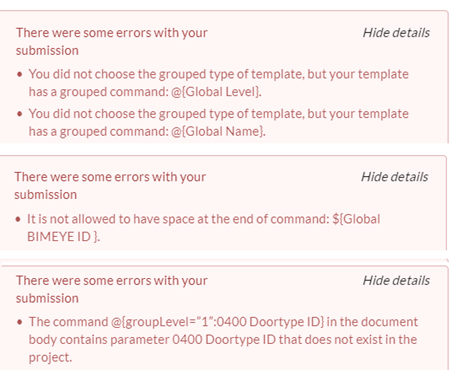Click the errors heading above the Doortype ID message

click(112, 289)
